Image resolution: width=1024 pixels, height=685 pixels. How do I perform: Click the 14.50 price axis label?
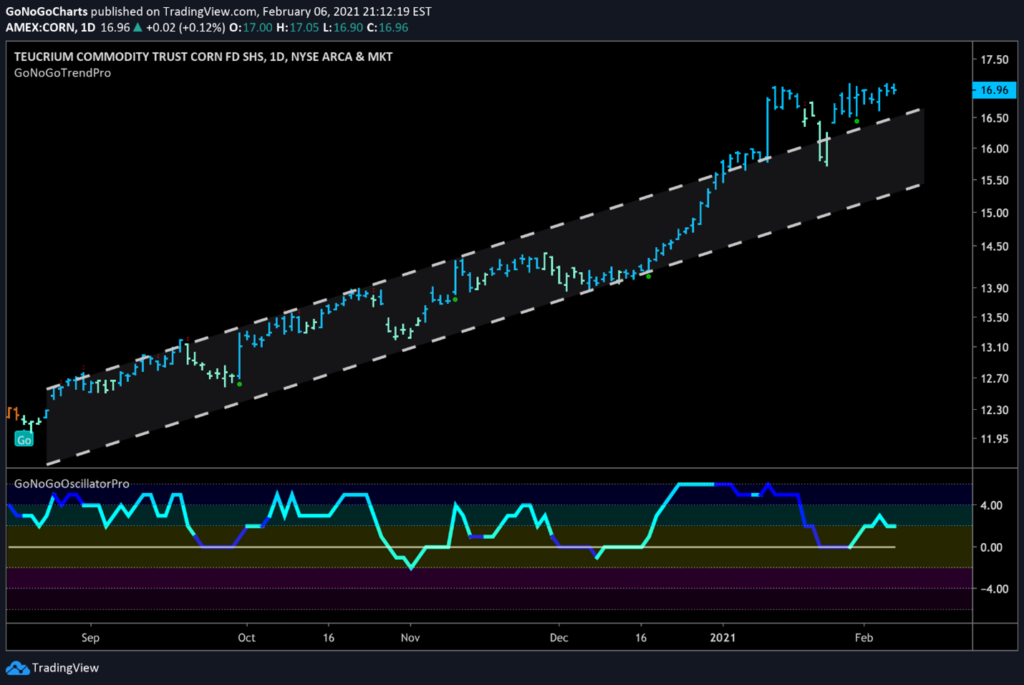[x=994, y=247]
